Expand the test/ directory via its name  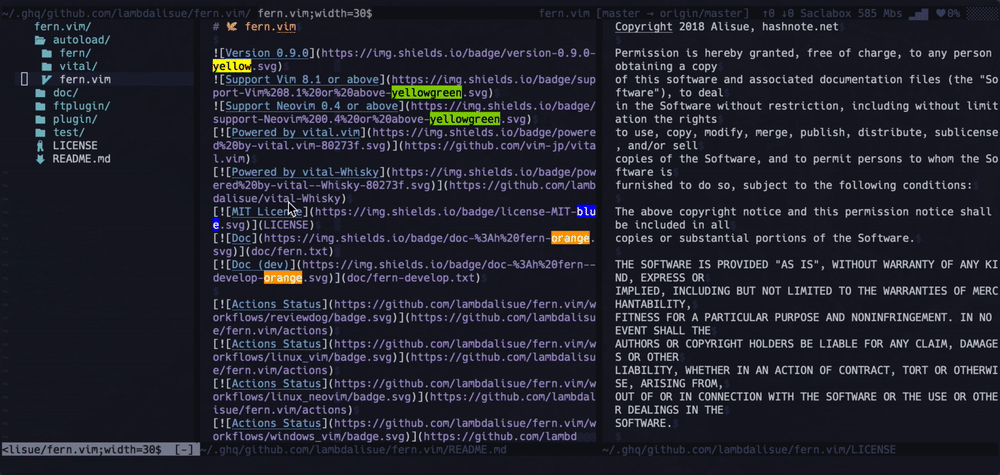(69, 133)
